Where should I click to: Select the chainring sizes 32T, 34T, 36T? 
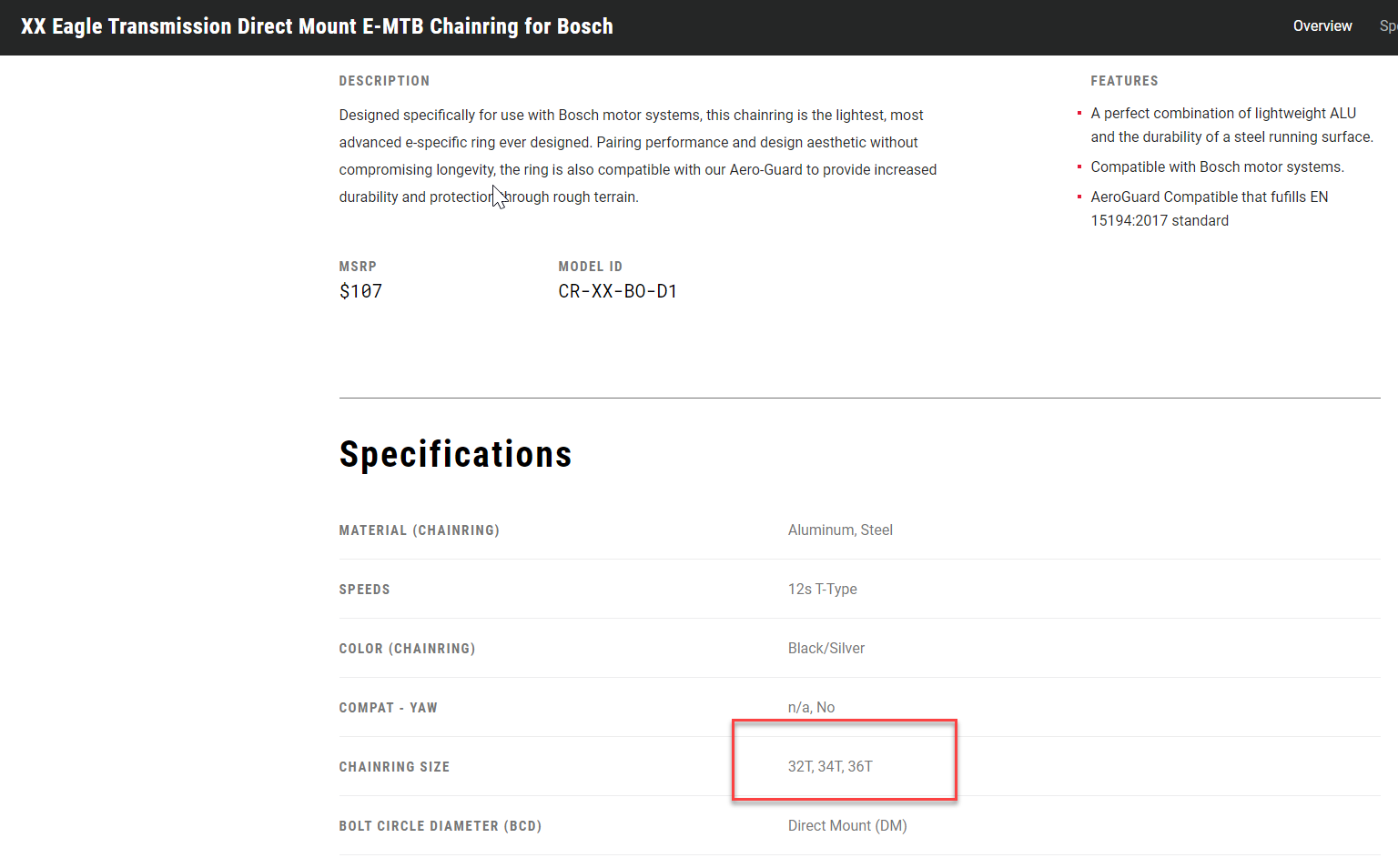tap(830, 766)
